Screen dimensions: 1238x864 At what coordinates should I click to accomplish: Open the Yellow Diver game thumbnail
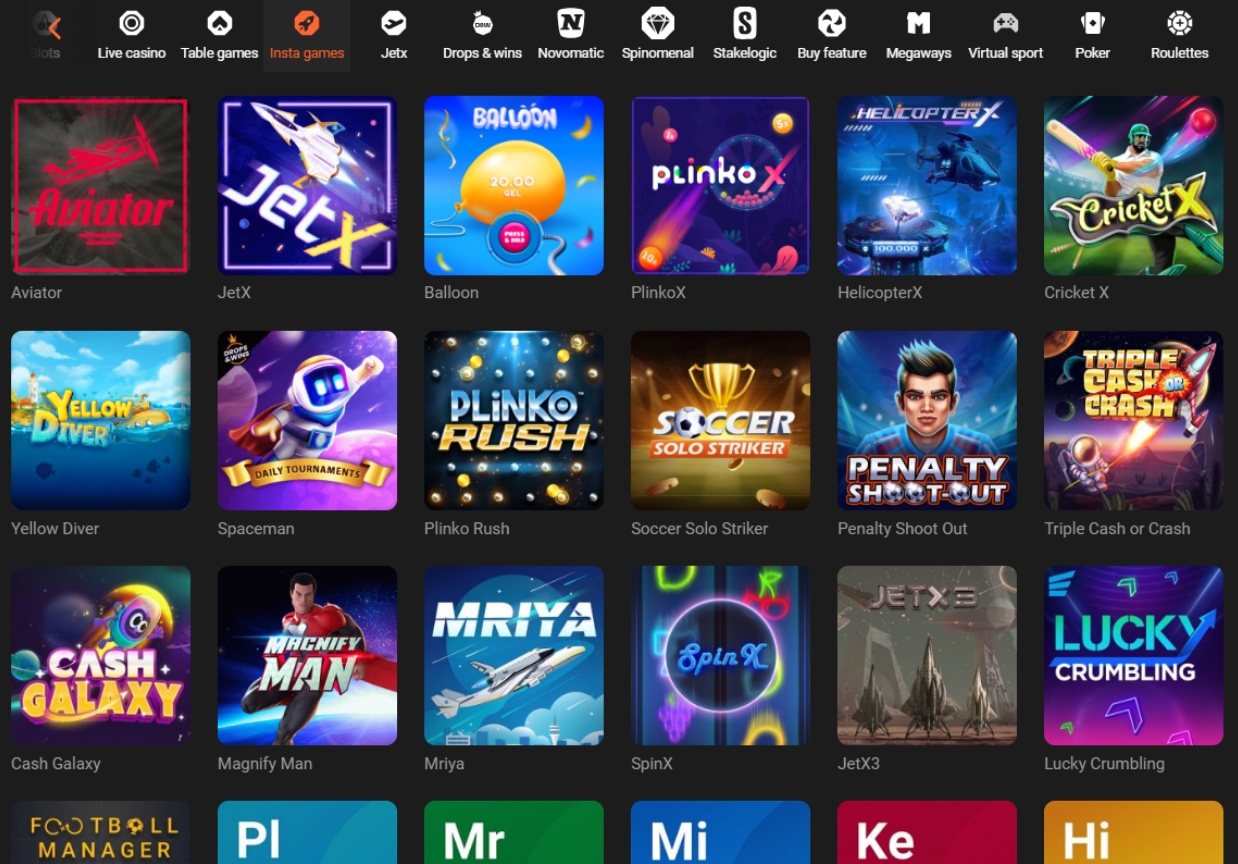[101, 420]
